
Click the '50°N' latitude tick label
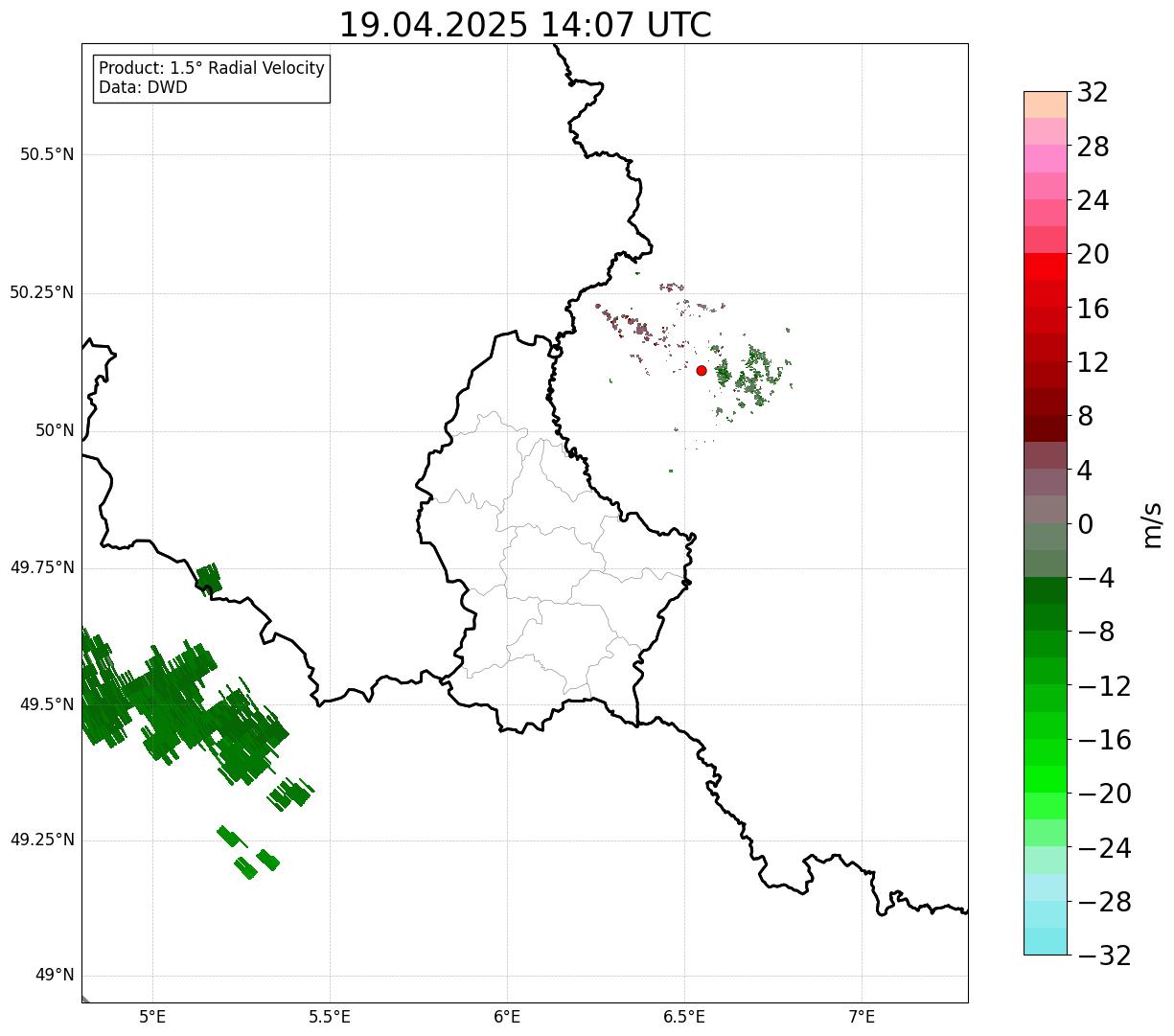point(55,430)
